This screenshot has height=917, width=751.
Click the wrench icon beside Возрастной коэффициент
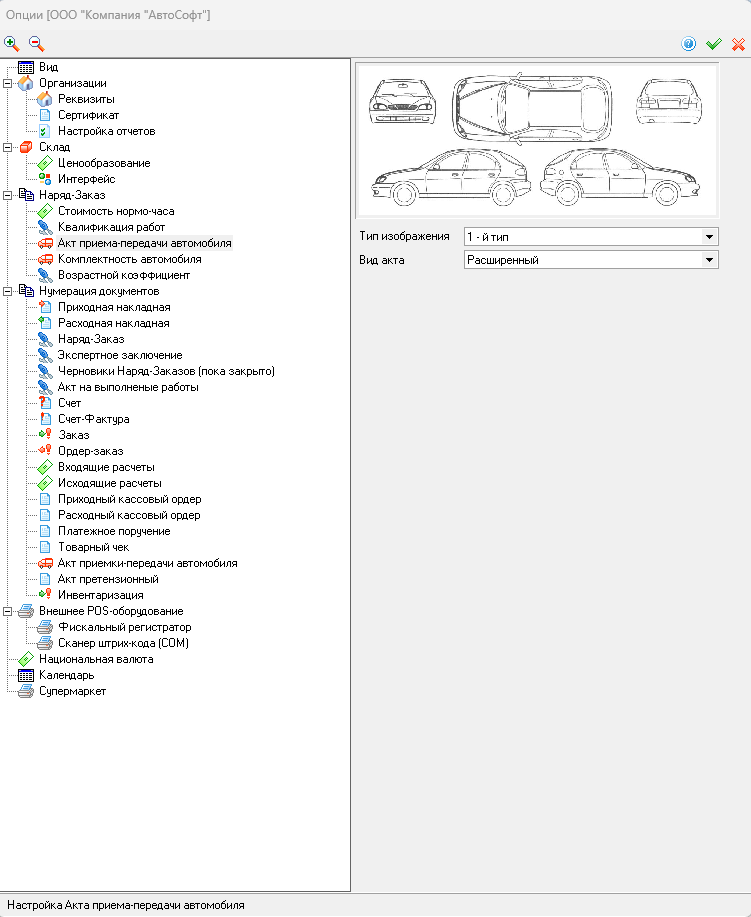pyautogui.click(x=44, y=275)
